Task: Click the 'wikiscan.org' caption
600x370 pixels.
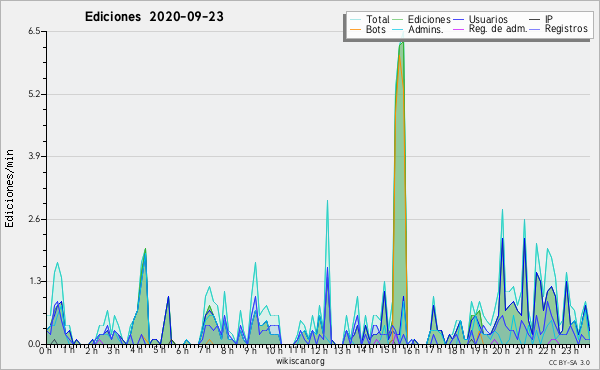Action: point(300,361)
